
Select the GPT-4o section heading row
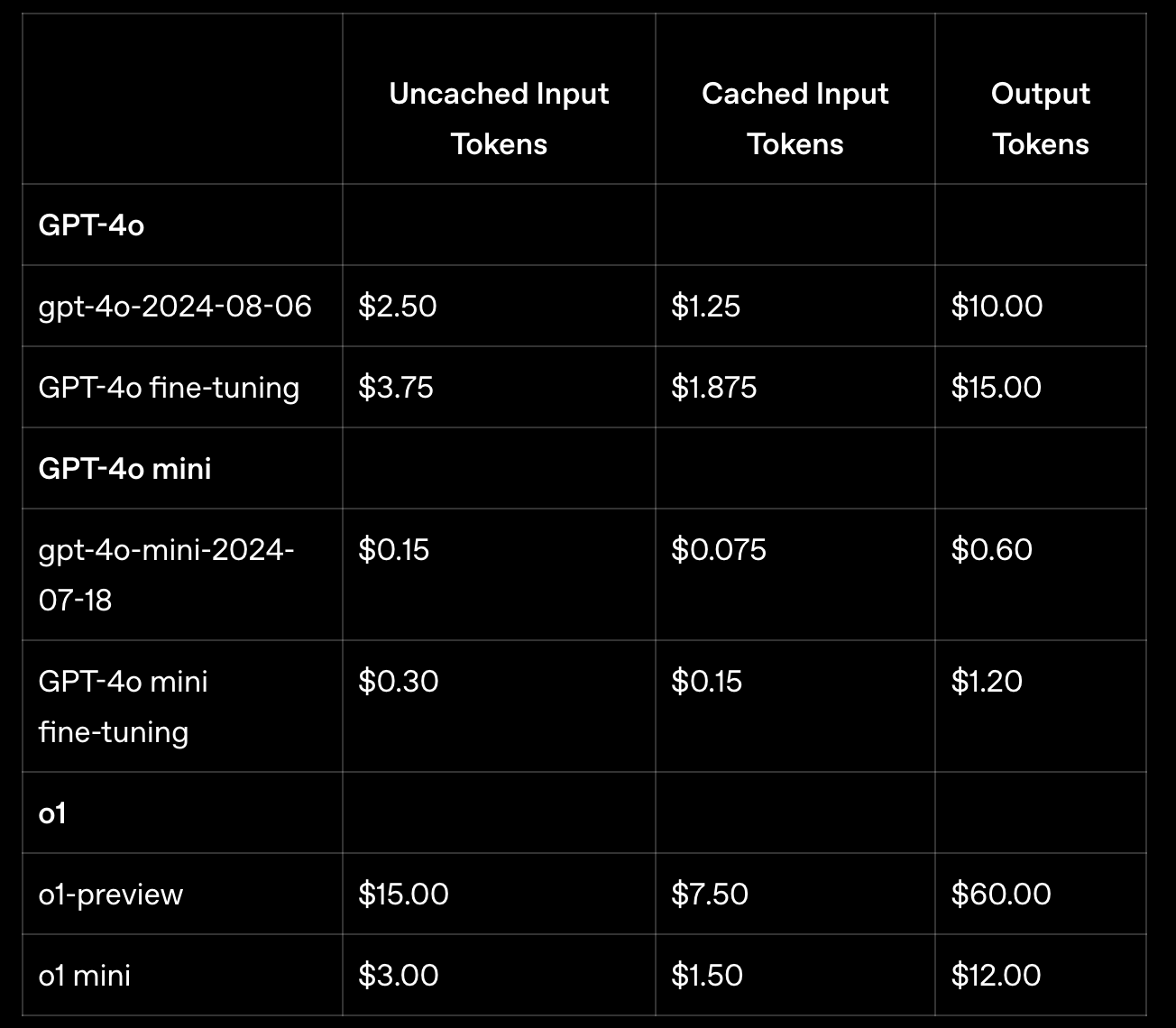(91, 225)
